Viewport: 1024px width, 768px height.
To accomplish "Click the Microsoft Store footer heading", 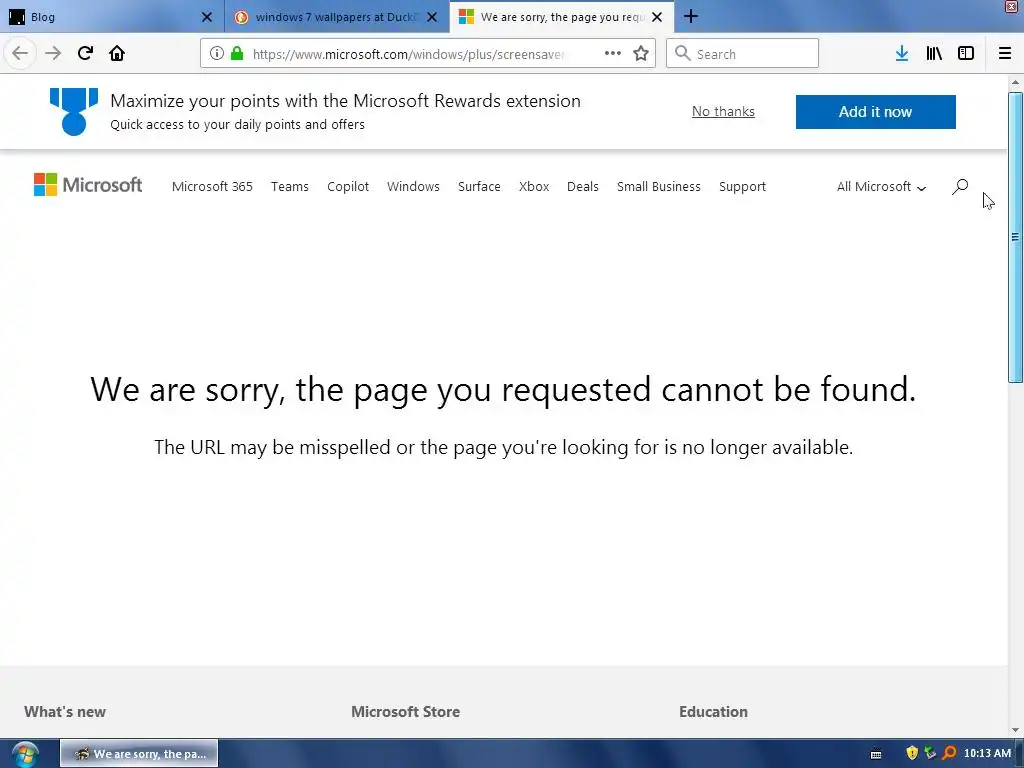I will click(406, 712).
